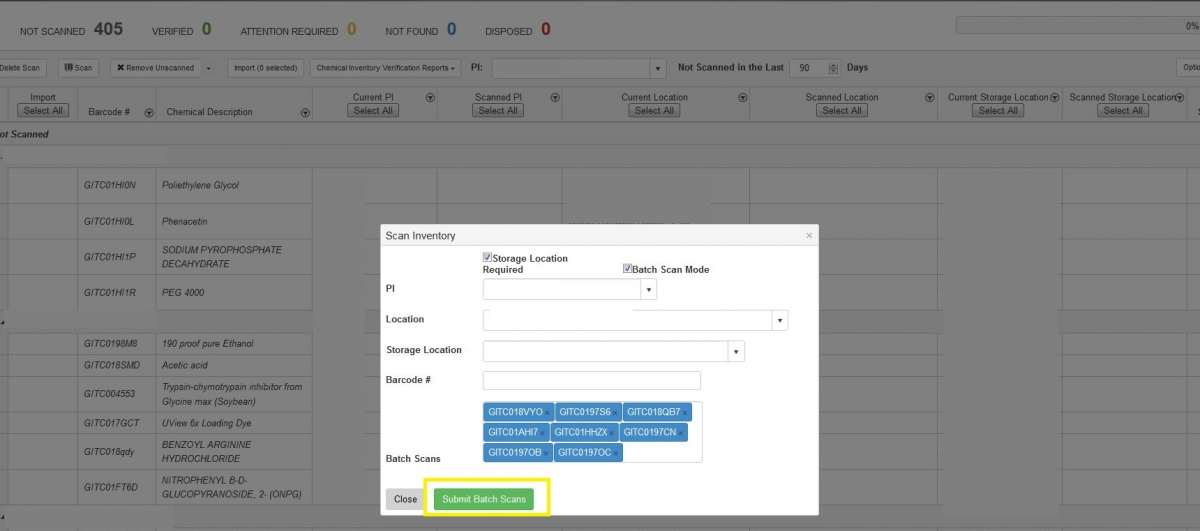Expand the Storage Location dropdown in dialog
1200x531 pixels.
point(737,351)
